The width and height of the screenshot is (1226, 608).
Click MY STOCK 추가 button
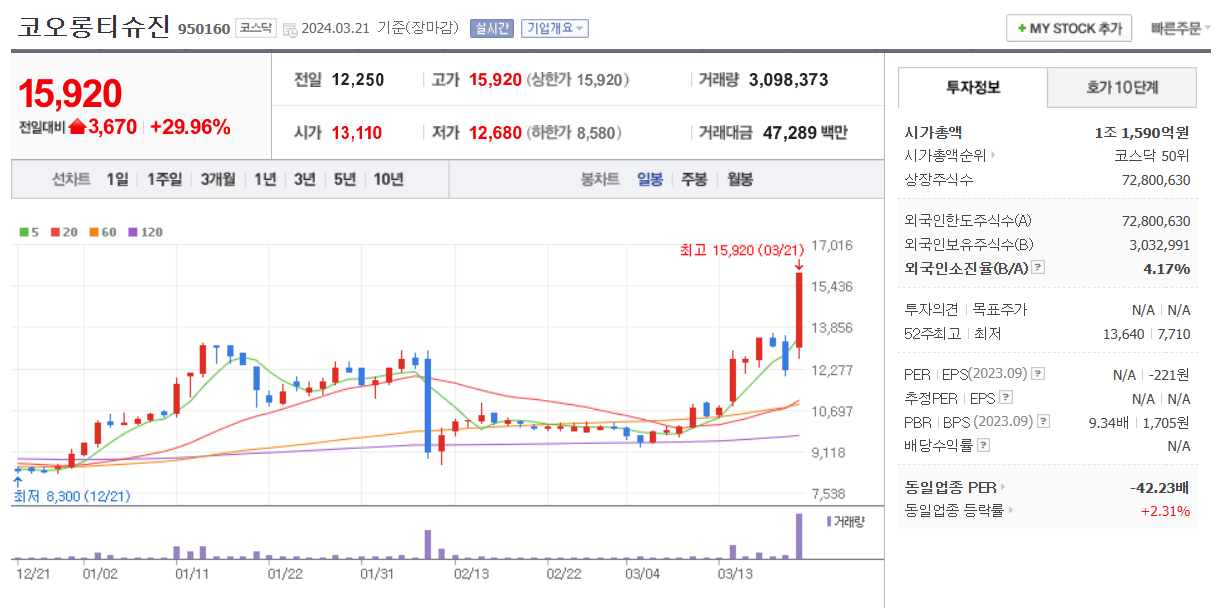tap(1069, 28)
